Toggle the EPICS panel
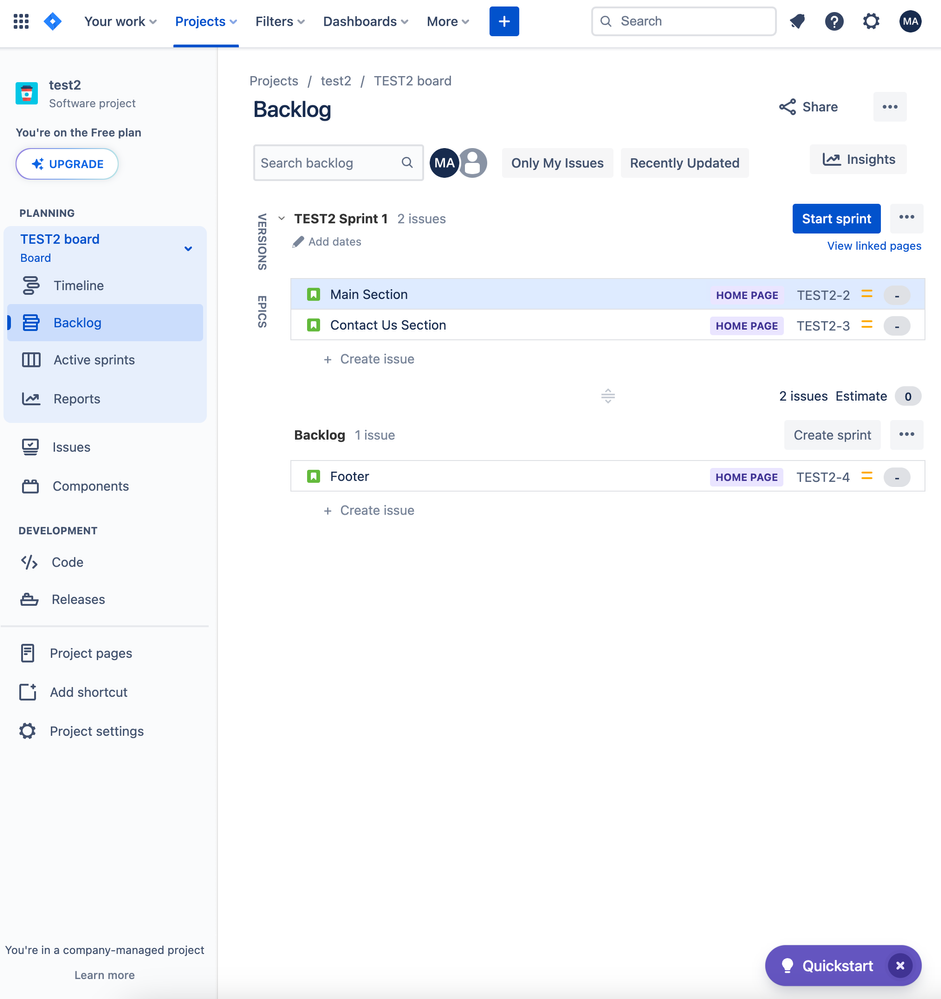 (x=262, y=312)
